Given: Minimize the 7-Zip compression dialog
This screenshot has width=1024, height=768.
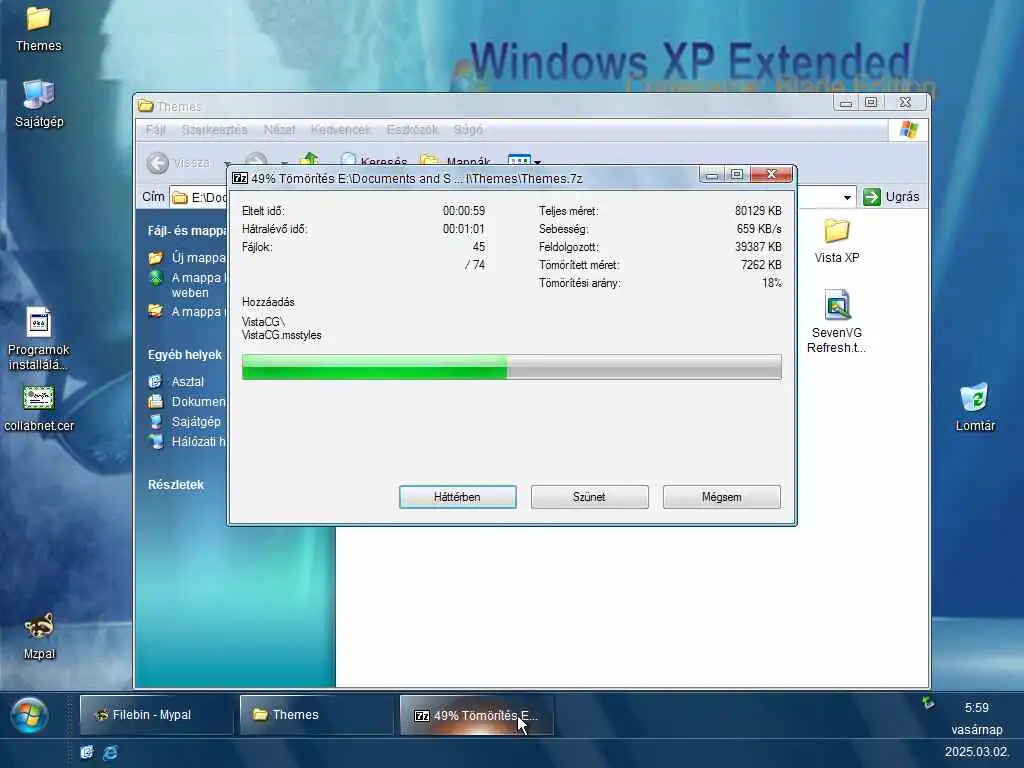Looking at the screenshot, I should (712, 174).
